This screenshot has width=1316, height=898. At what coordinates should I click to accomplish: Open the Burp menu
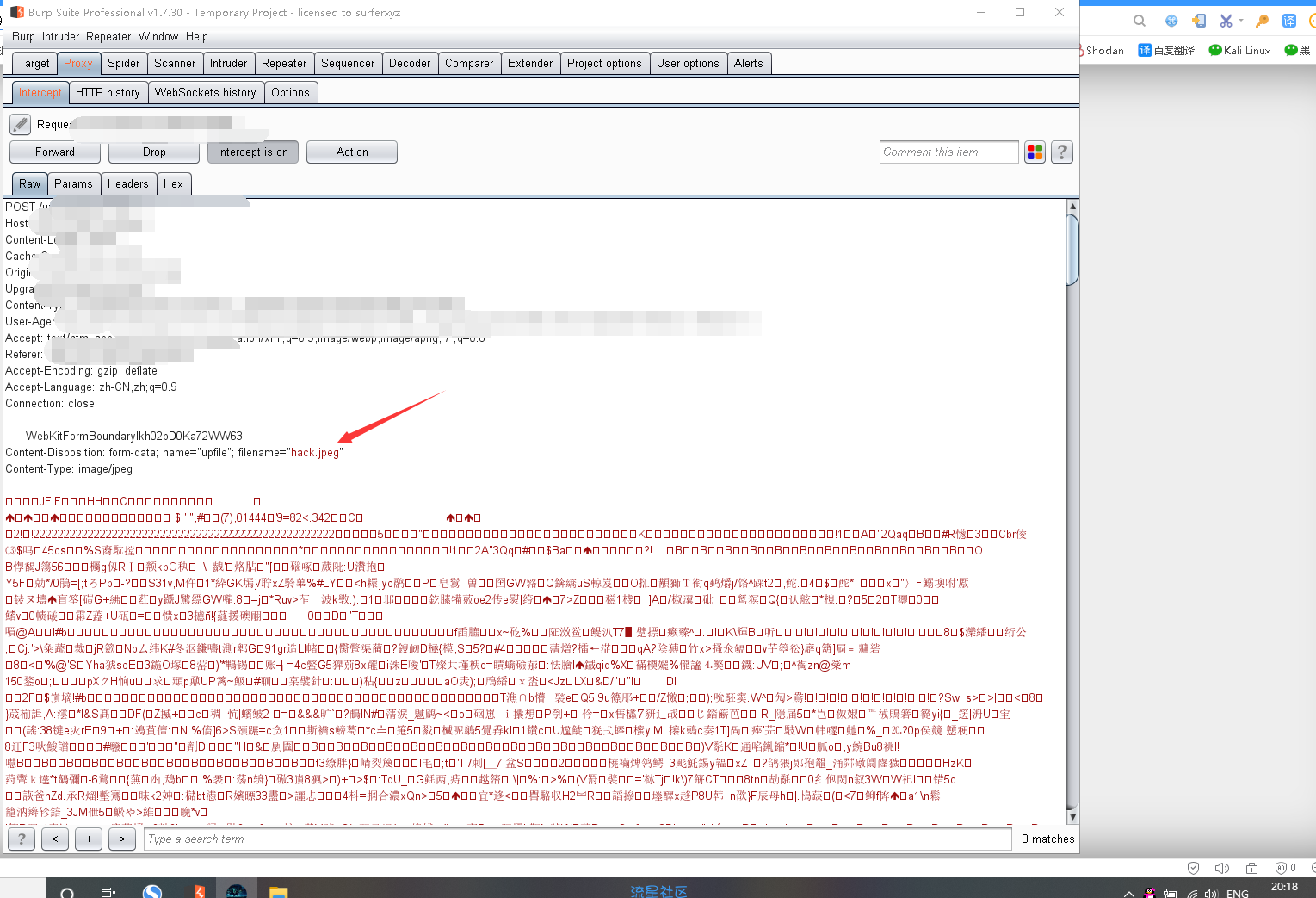coord(23,36)
